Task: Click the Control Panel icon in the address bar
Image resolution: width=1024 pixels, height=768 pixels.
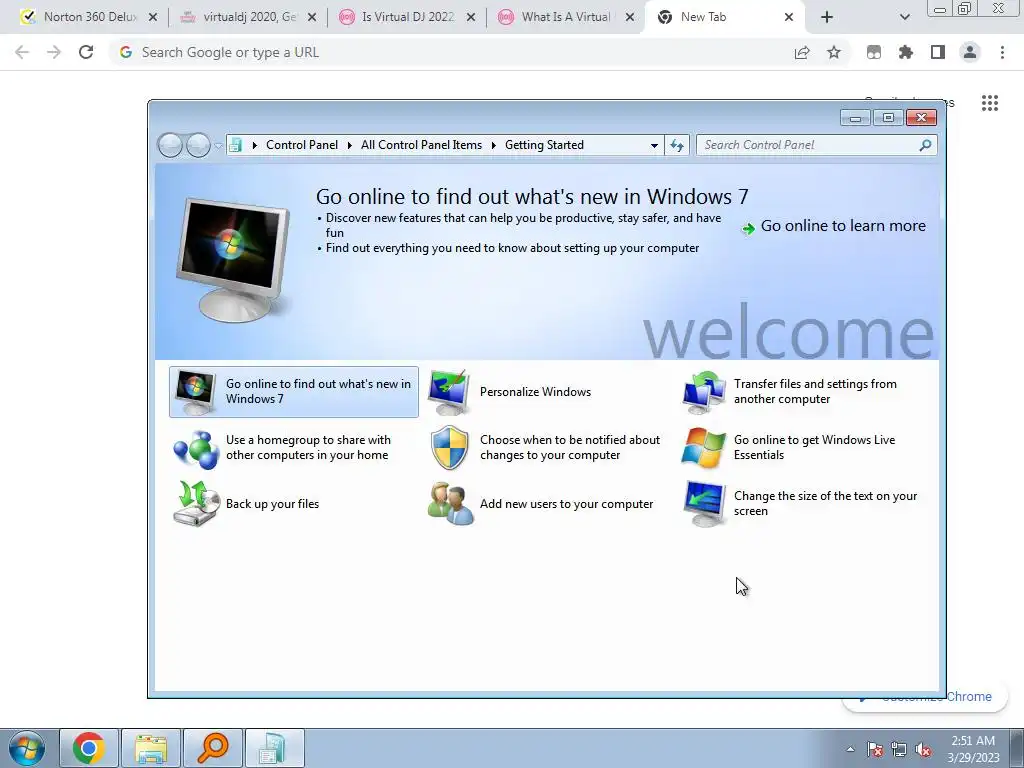Action: point(236,145)
